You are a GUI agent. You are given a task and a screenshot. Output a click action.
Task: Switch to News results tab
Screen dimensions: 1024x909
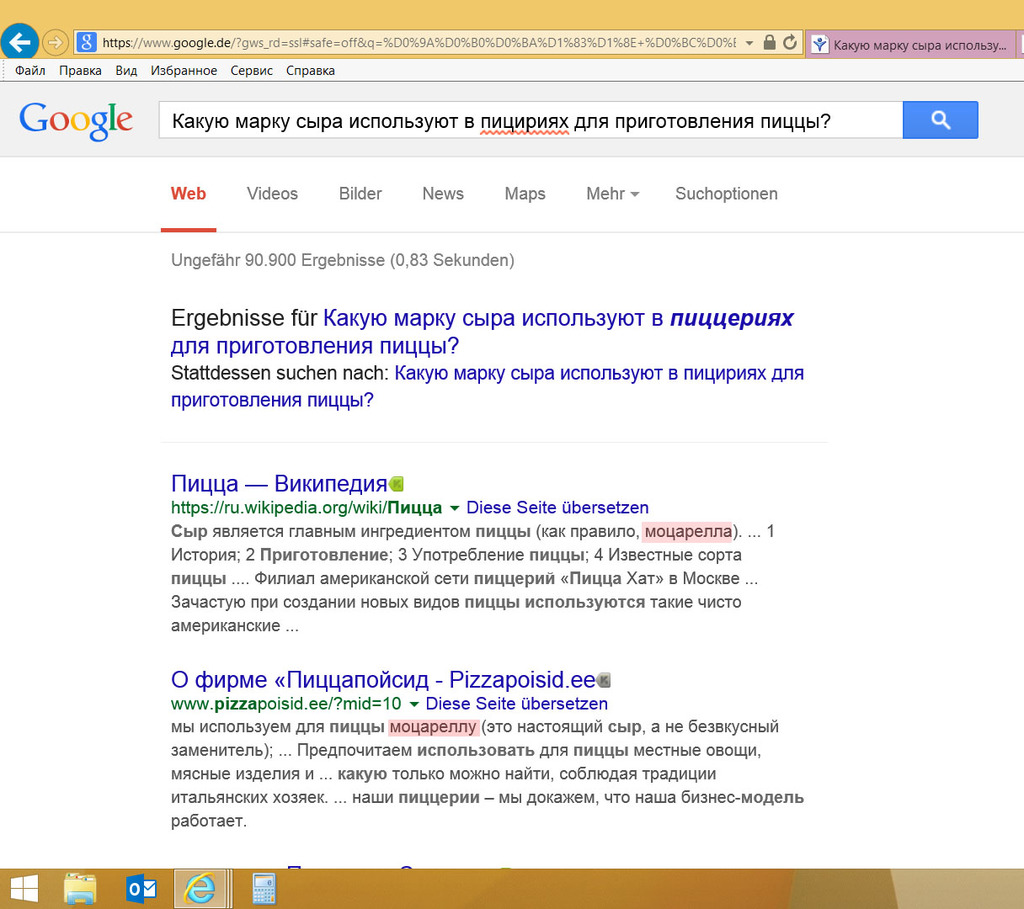pyautogui.click(x=443, y=194)
